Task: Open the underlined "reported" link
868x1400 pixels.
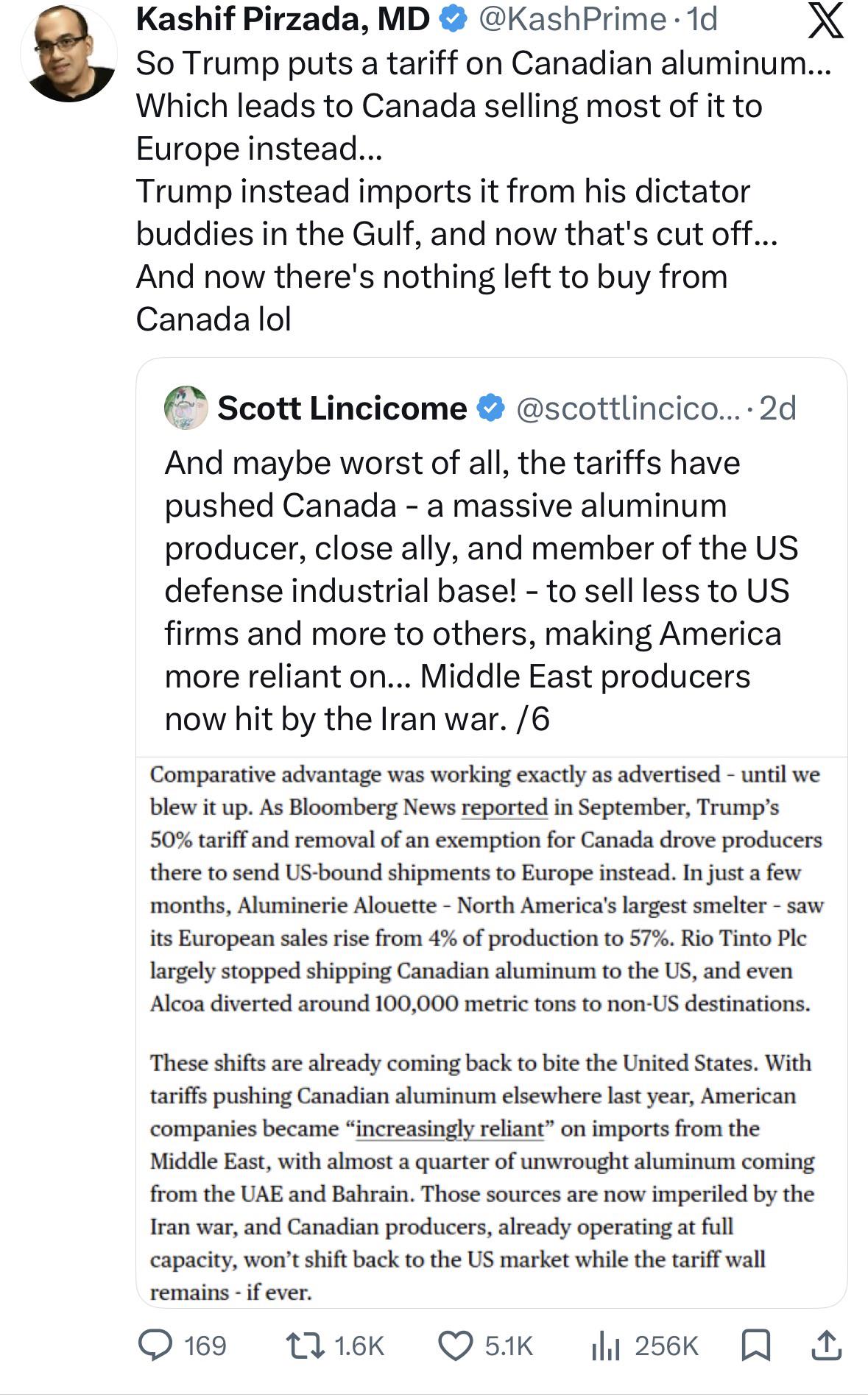Action: [x=504, y=807]
